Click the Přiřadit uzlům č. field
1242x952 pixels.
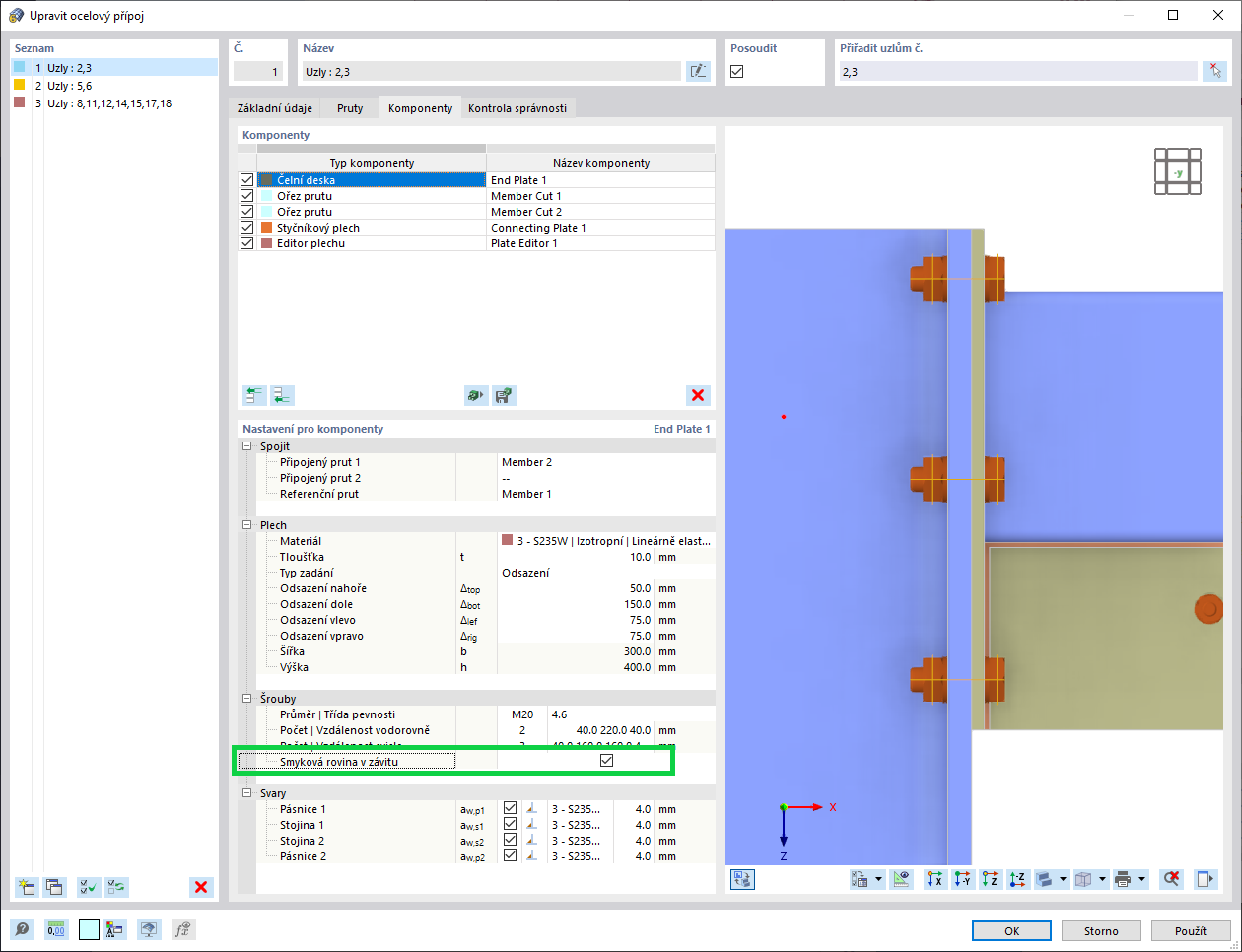(x=1018, y=72)
